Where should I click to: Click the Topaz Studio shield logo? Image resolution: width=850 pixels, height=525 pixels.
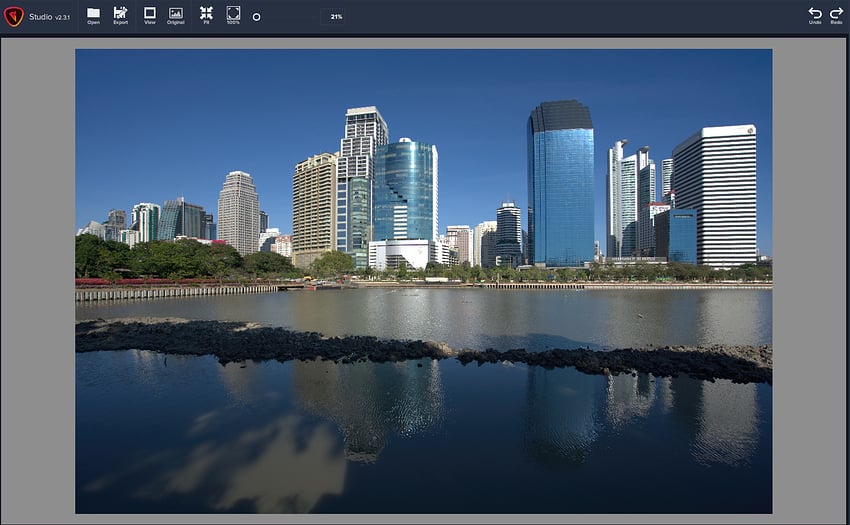click(x=14, y=17)
